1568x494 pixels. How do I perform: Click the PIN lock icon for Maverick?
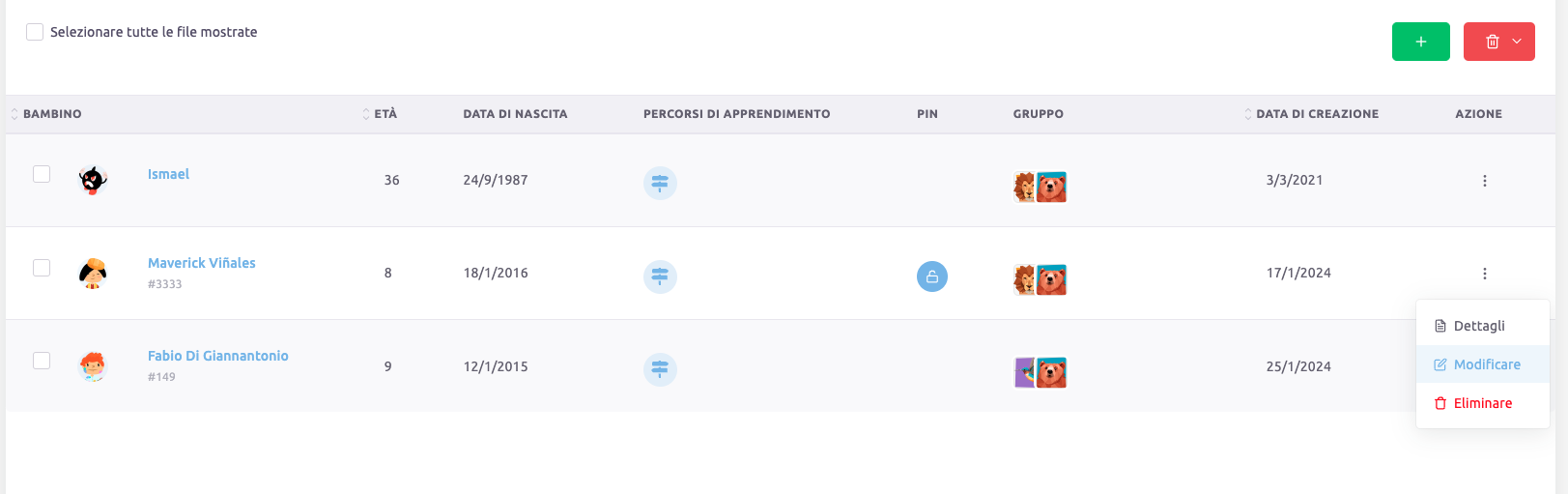coord(931,276)
